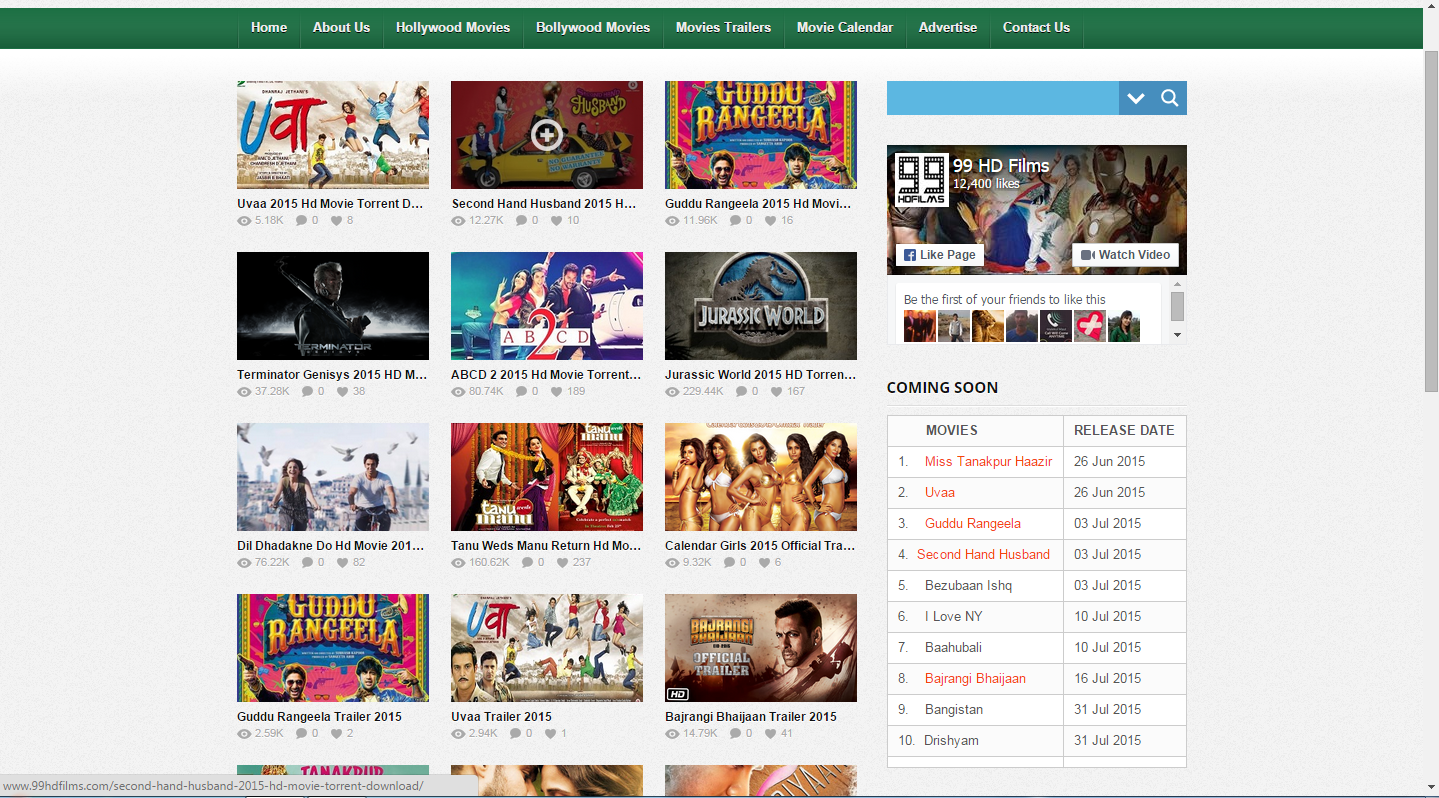The height and width of the screenshot is (798, 1439).
Task: Click the comment icon under Calendar Girls
Action: [x=731, y=563]
